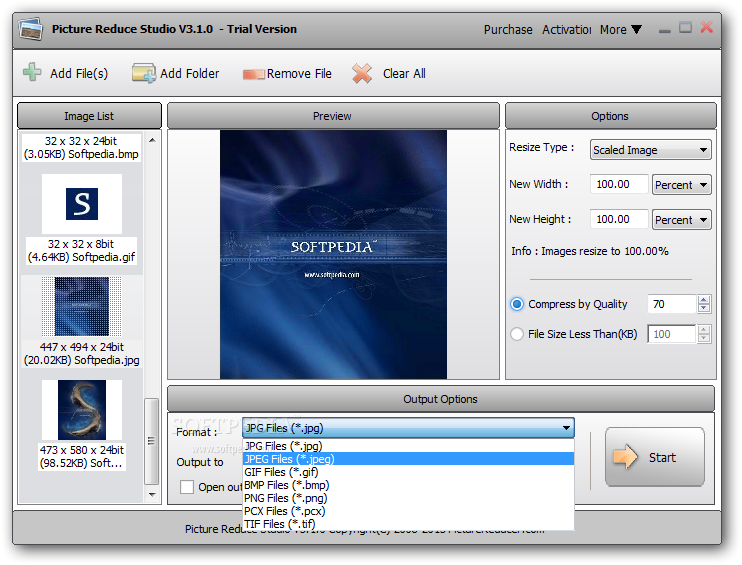The width and height of the screenshot is (742, 565).
Task: Click the (3.05KB) Softpedia.bmp label
Action: click(x=81, y=154)
